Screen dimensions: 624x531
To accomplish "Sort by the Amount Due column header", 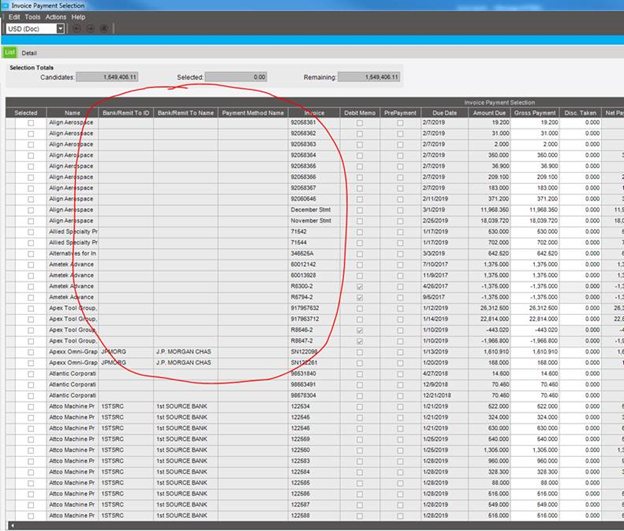I will pyautogui.click(x=489, y=113).
